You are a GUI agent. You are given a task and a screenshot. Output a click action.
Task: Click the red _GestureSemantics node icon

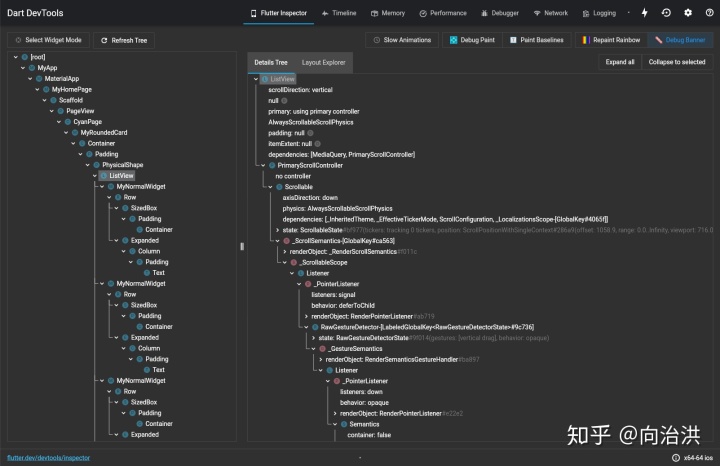[x=322, y=348]
